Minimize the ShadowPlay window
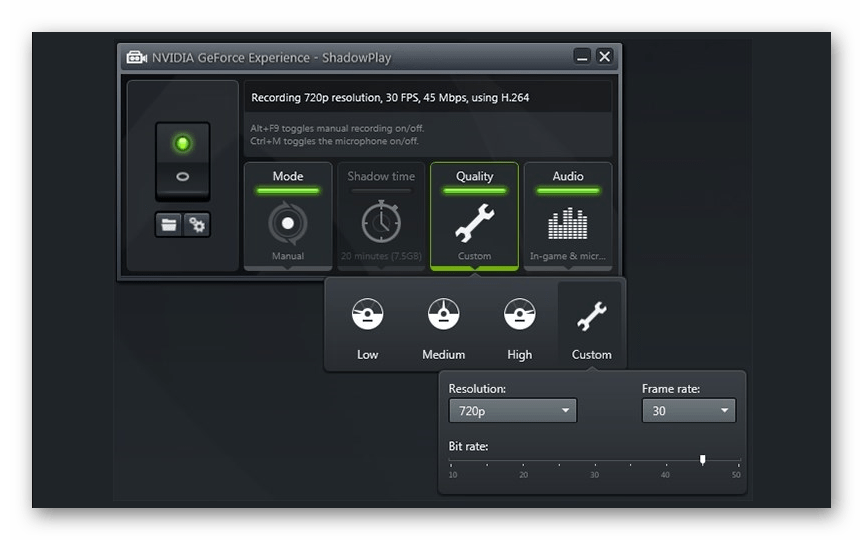The width and height of the screenshot is (863, 540). tap(582, 56)
